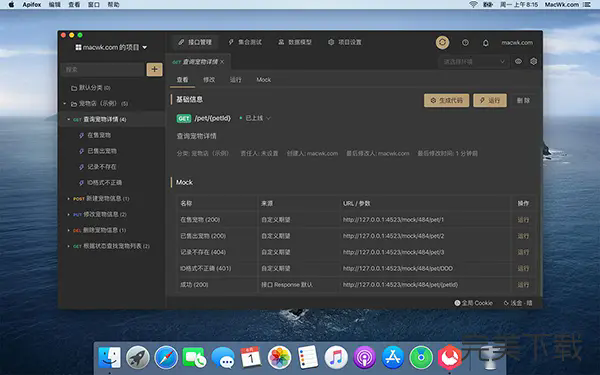Click the gold 运行 button
The image size is (600, 375).
pos(490,100)
